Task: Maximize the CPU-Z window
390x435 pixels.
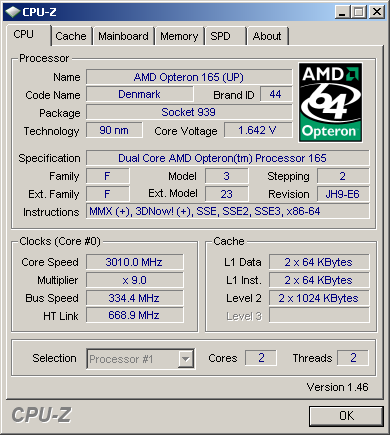Action: (359, 12)
